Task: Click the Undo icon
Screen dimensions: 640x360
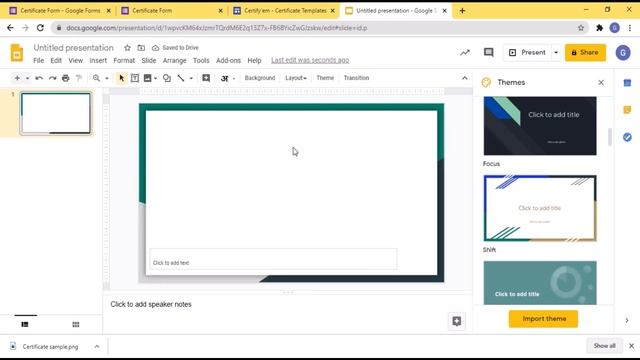Action: tap(39, 78)
